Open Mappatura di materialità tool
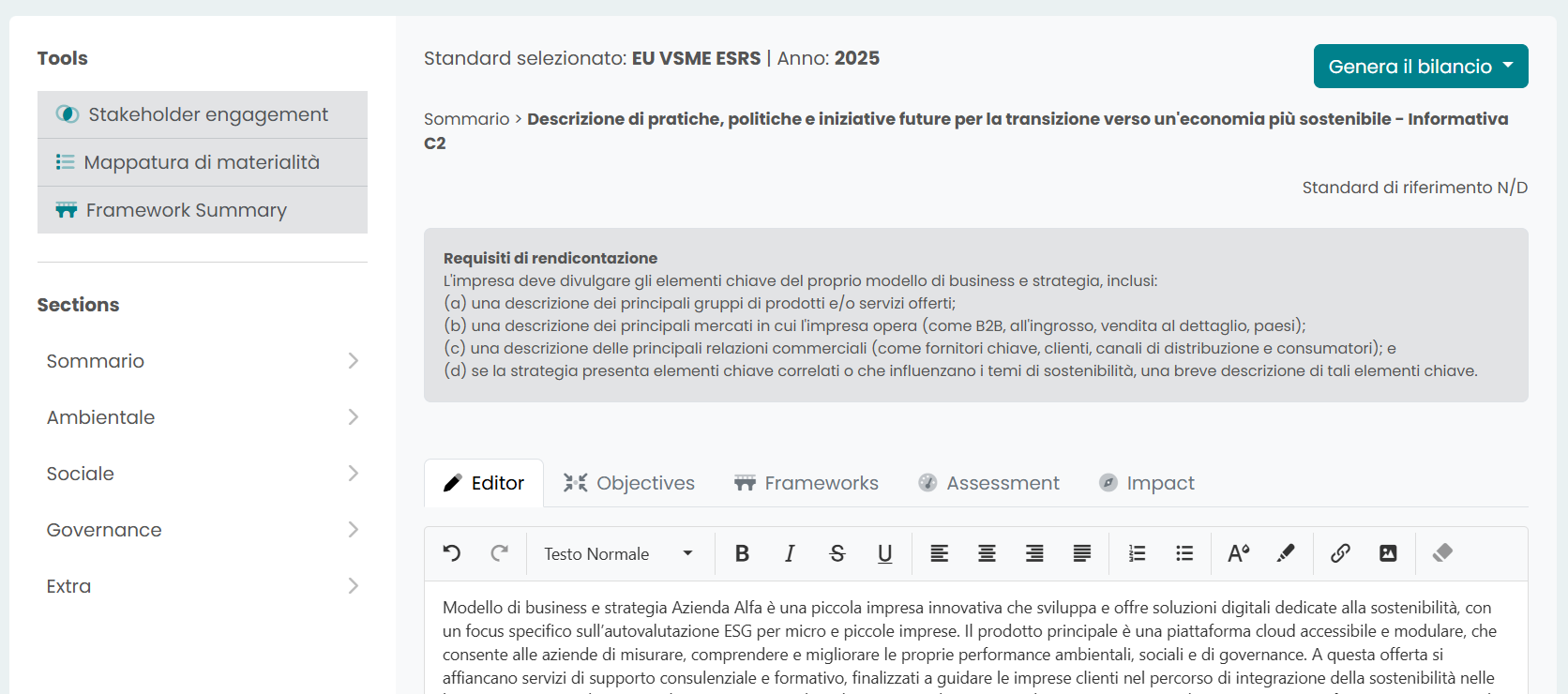Image resolution: width=1568 pixels, height=694 pixels. pos(203,162)
